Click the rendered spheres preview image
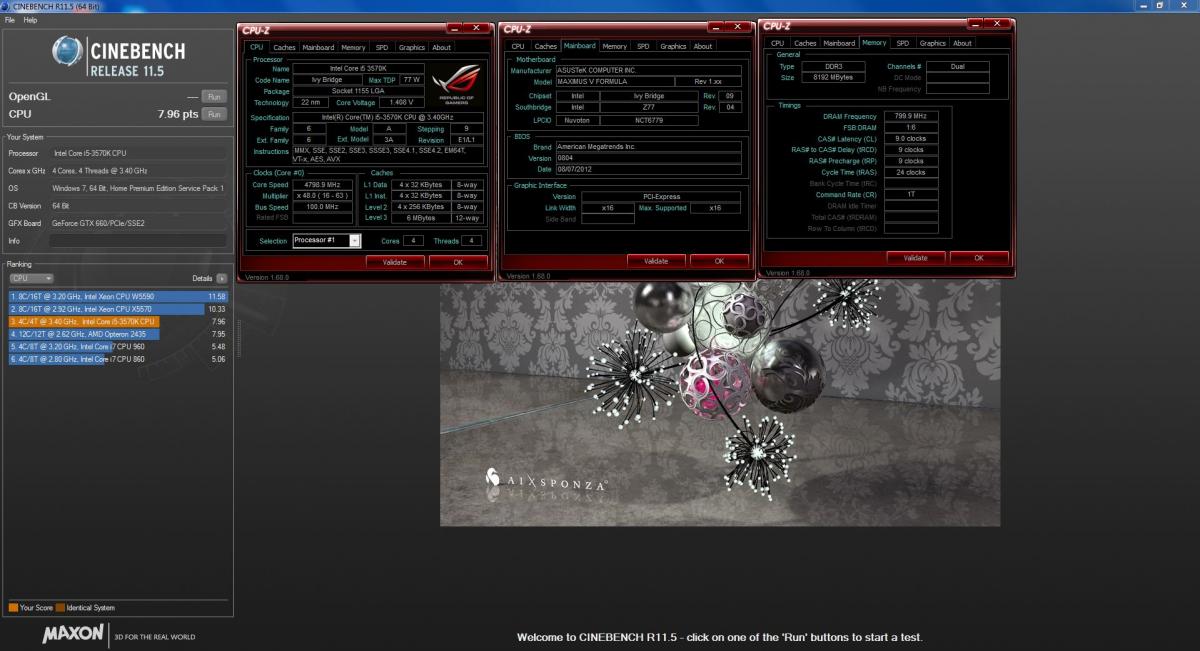The height and width of the screenshot is (651, 1200). coord(720,403)
